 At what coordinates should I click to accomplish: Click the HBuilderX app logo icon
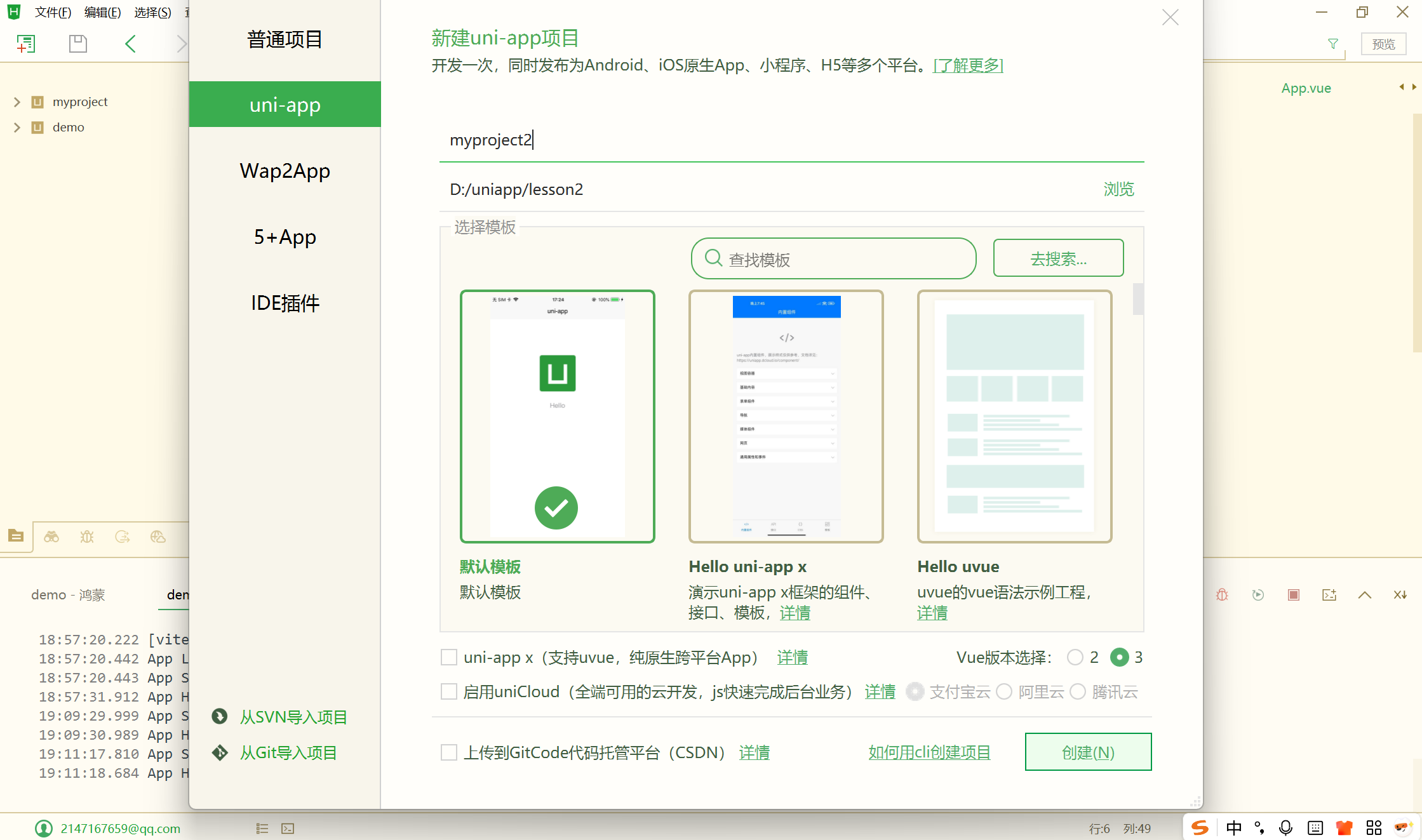point(14,11)
